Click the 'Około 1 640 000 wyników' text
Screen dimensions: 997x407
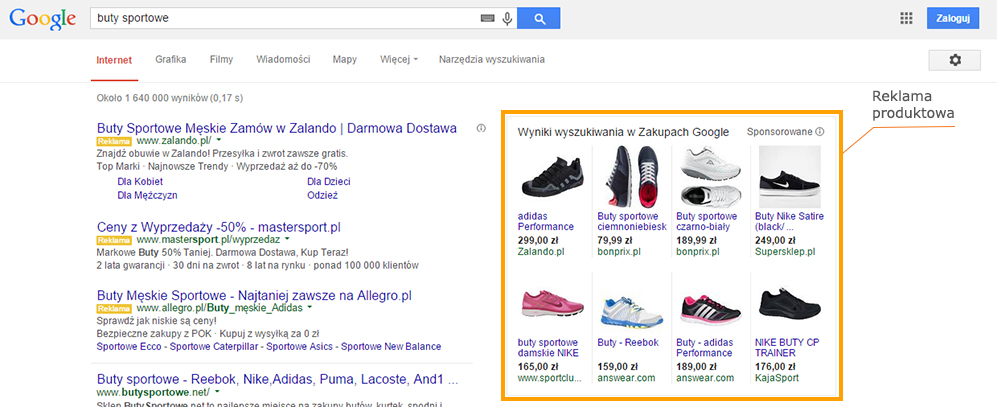[x=152, y=98]
